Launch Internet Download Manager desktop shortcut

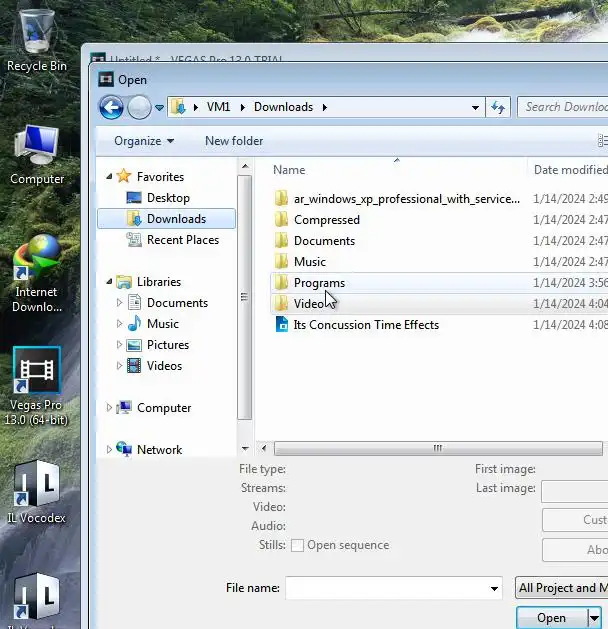pos(36,274)
